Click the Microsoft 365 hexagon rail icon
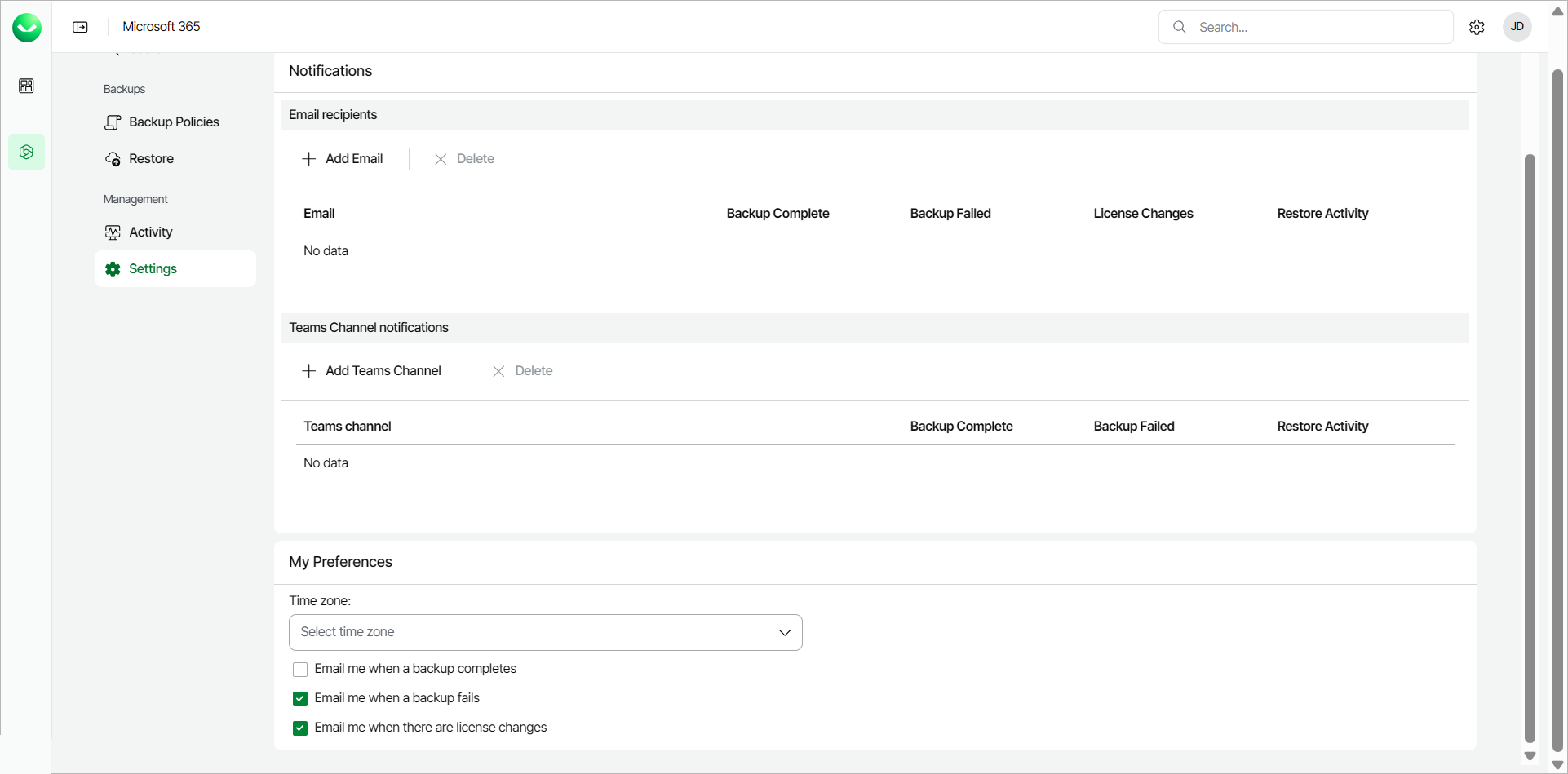Viewport: 1568px width, 774px height. 26,153
